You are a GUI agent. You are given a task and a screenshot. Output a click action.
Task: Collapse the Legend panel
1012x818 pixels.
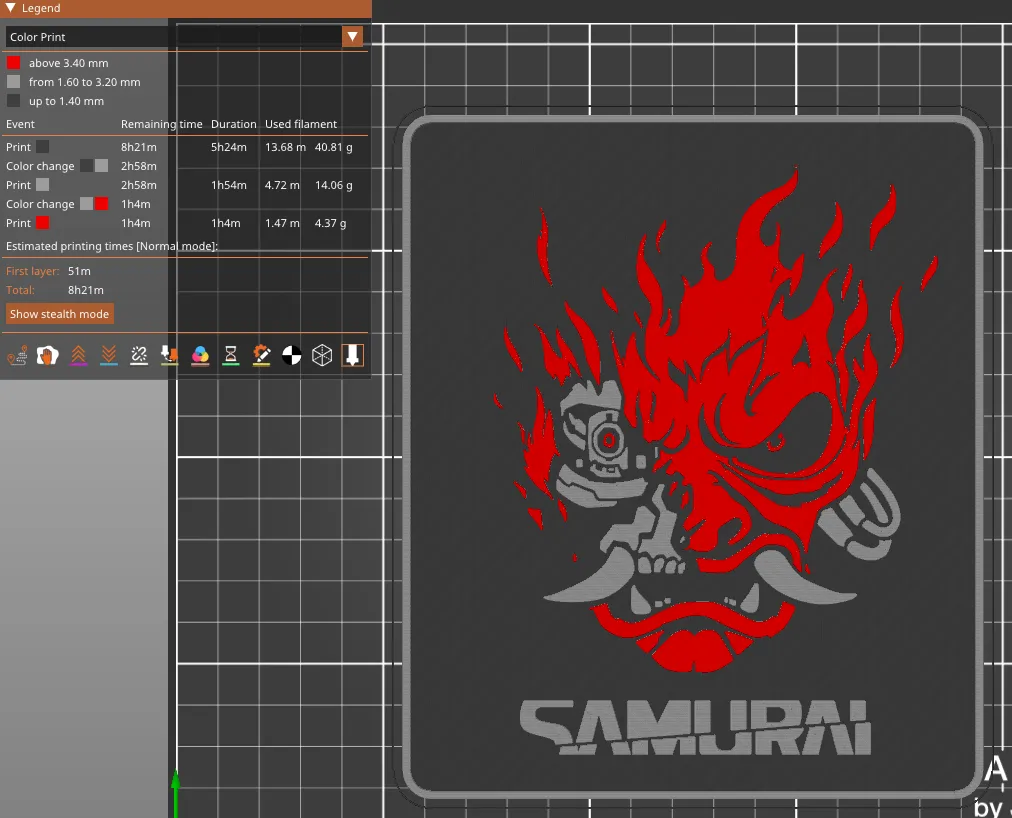pos(10,8)
